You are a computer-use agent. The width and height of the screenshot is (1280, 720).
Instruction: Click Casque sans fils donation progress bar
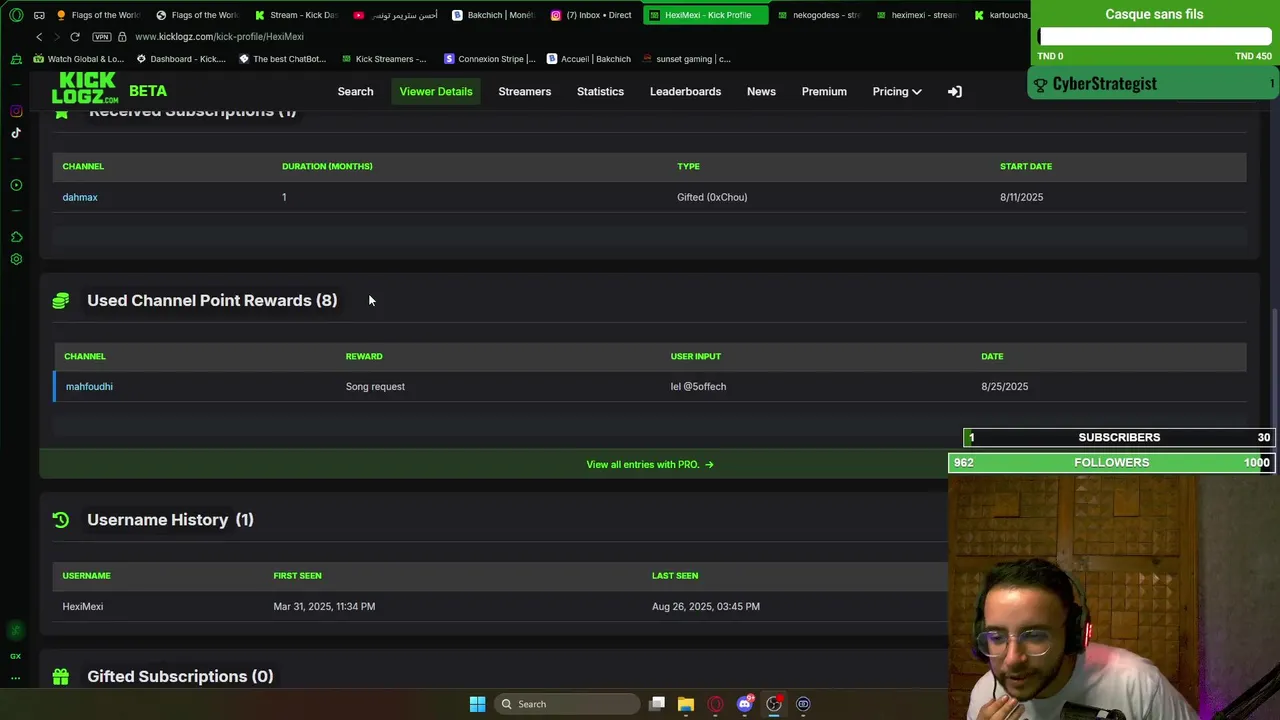click(x=1154, y=37)
